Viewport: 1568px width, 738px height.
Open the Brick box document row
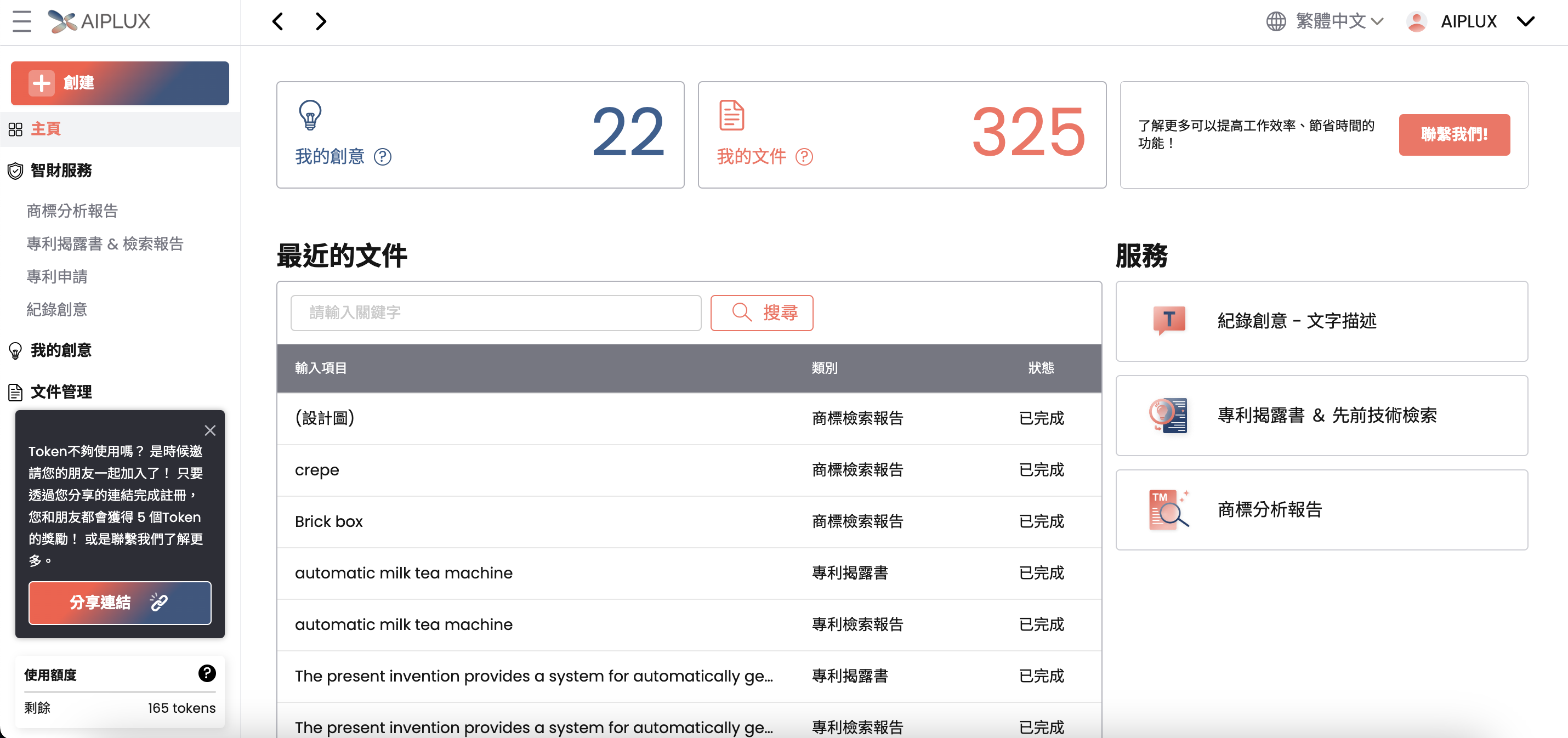[689, 522]
